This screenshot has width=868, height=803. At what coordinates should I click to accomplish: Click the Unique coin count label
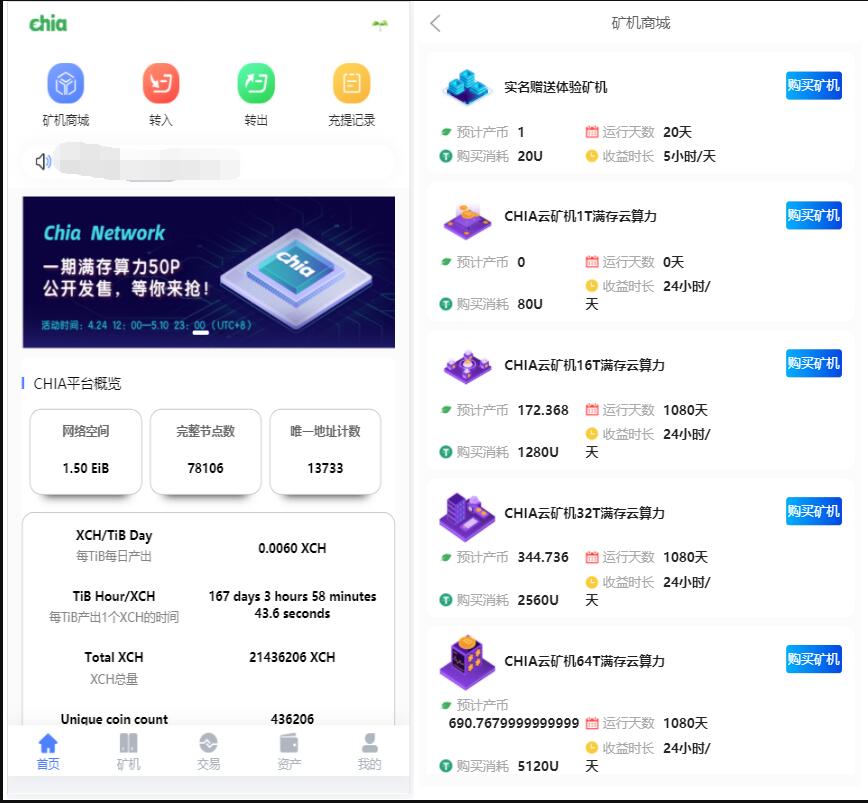click(114, 719)
